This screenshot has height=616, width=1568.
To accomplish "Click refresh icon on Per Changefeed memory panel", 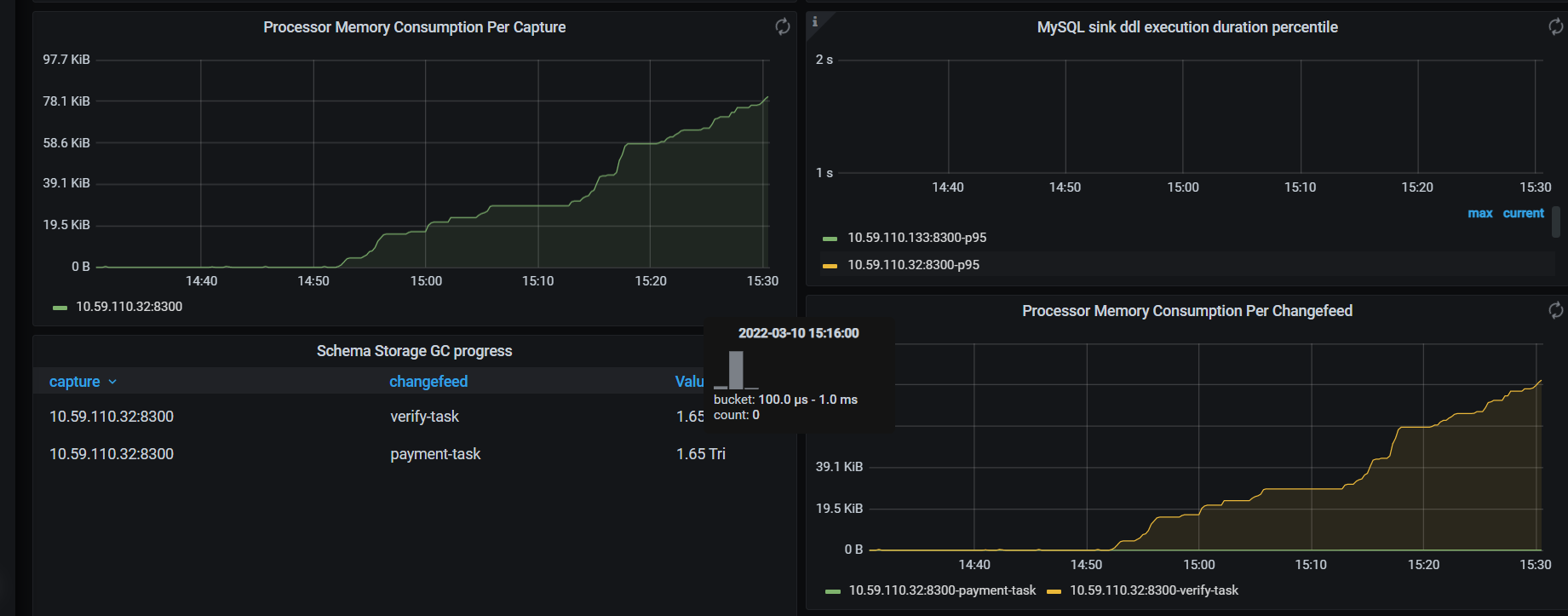I will pyautogui.click(x=1555, y=310).
